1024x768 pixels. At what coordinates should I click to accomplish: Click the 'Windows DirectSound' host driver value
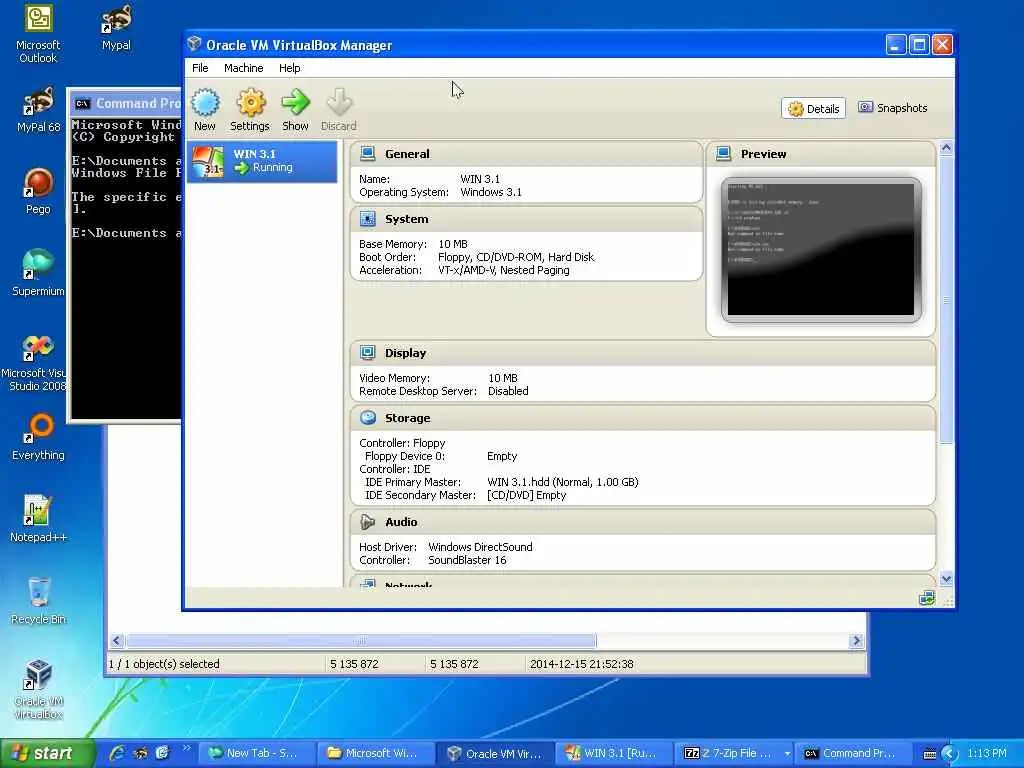(x=480, y=547)
